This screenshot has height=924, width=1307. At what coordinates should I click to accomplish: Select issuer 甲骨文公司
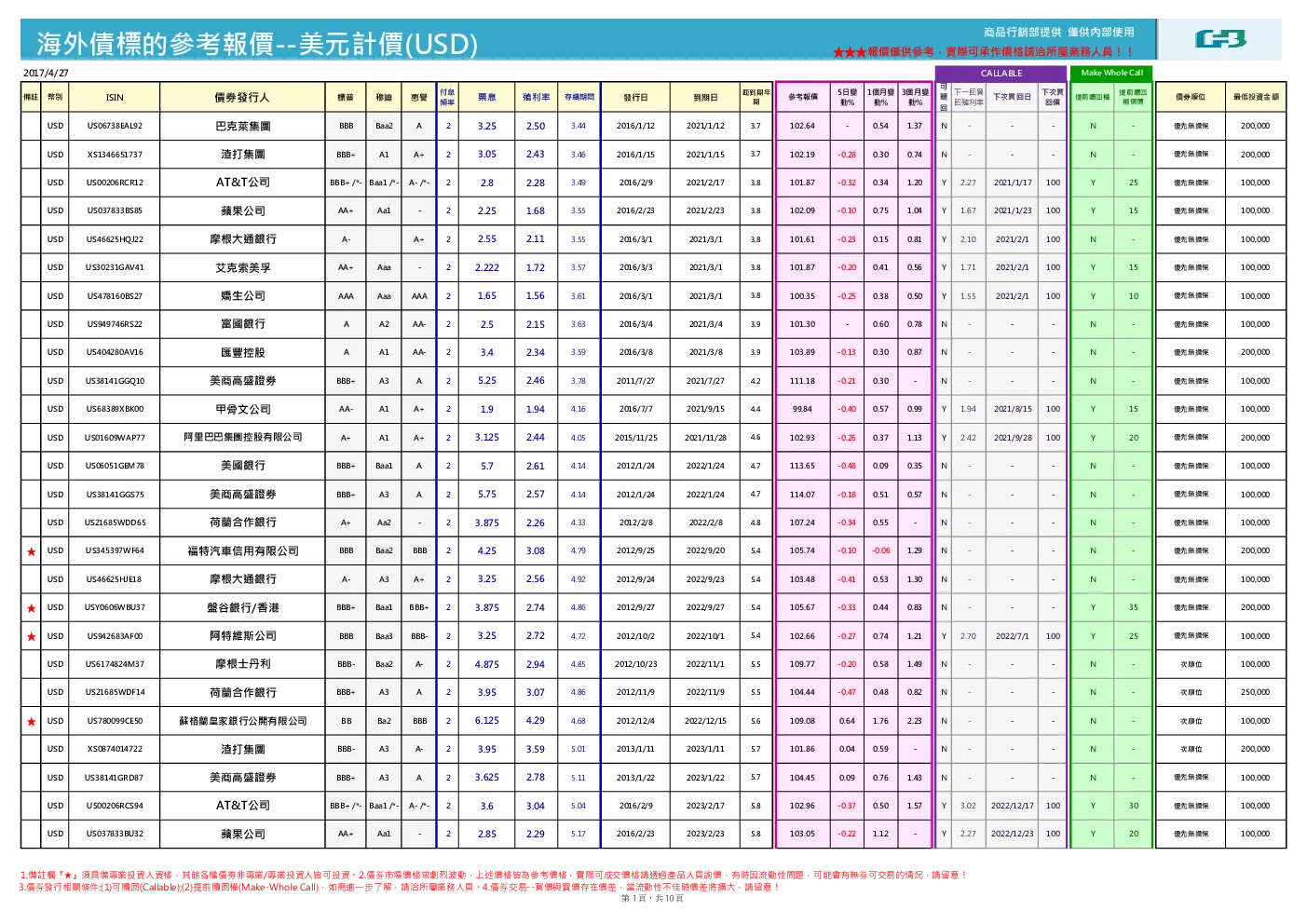click(243, 409)
